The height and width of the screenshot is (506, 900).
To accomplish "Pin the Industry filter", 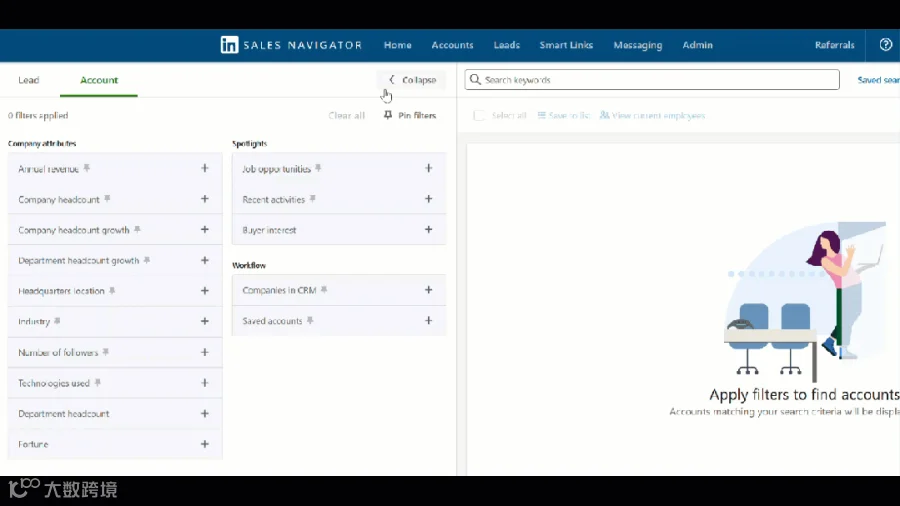I will [x=57, y=321].
